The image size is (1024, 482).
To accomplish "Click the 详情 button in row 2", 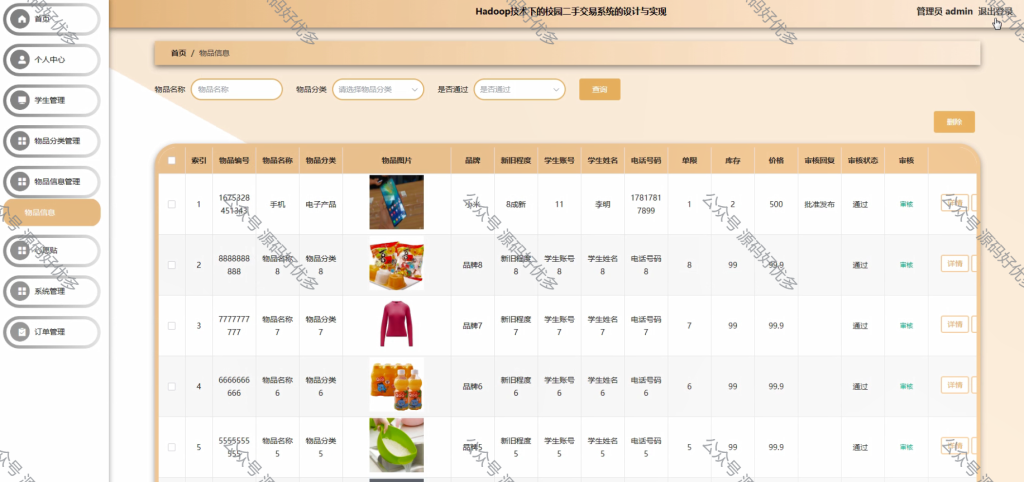I will coord(955,263).
